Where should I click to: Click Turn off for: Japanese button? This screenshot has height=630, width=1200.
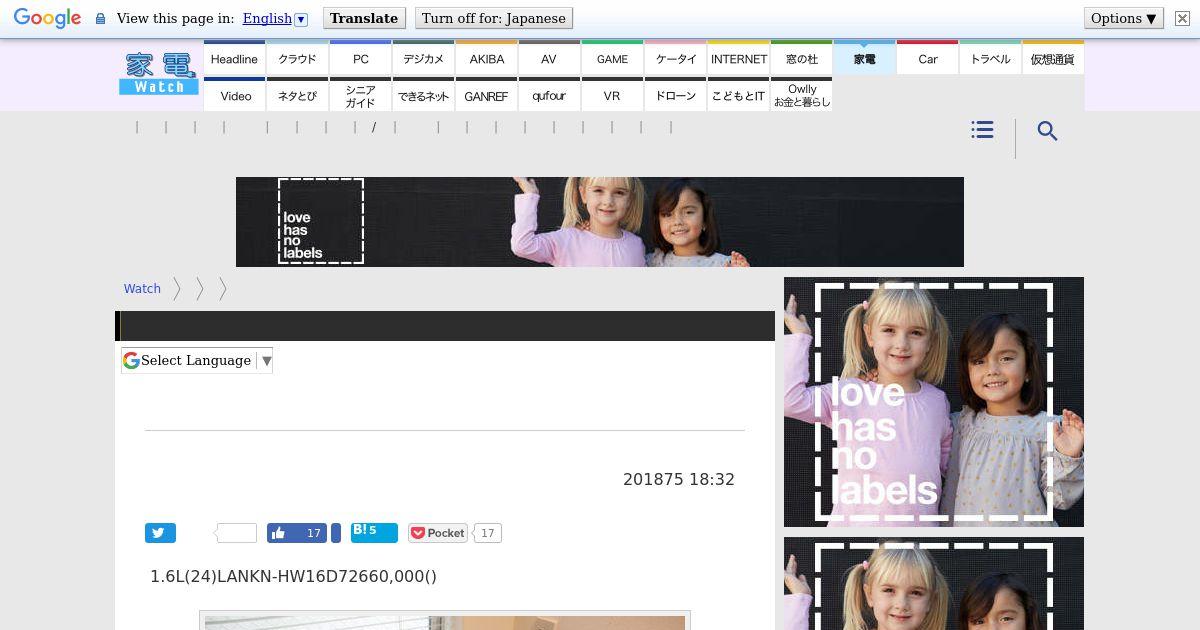click(493, 18)
